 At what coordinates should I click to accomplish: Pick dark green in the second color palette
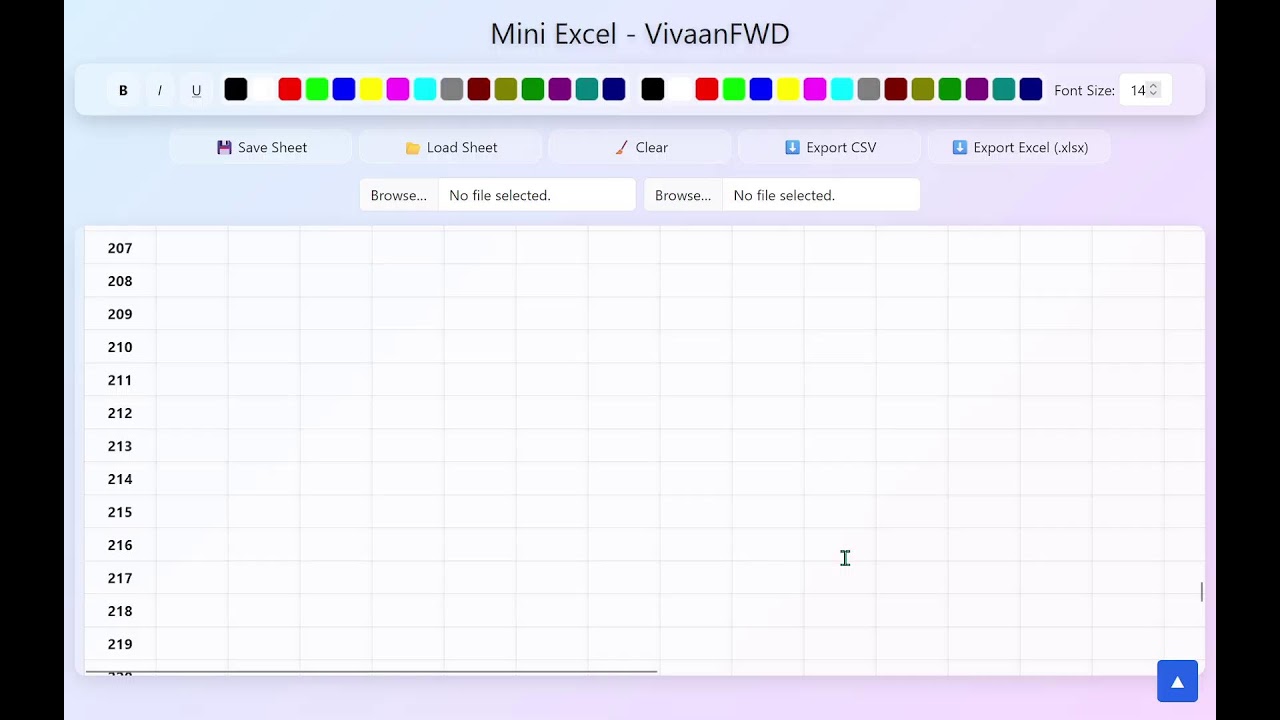(x=950, y=90)
